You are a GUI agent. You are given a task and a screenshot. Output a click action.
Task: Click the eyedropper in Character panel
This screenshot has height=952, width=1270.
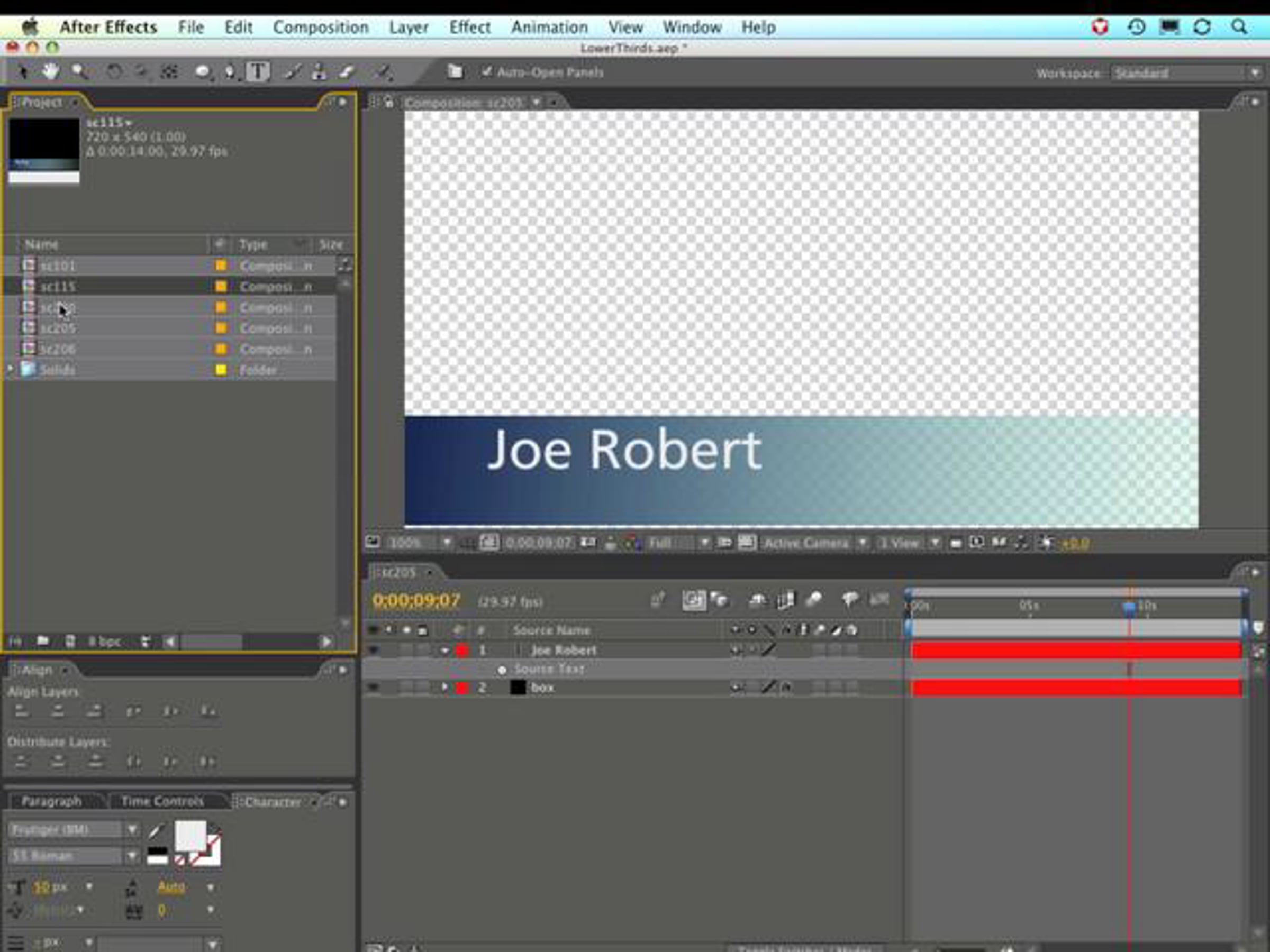pyautogui.click(x=156, y=830)
